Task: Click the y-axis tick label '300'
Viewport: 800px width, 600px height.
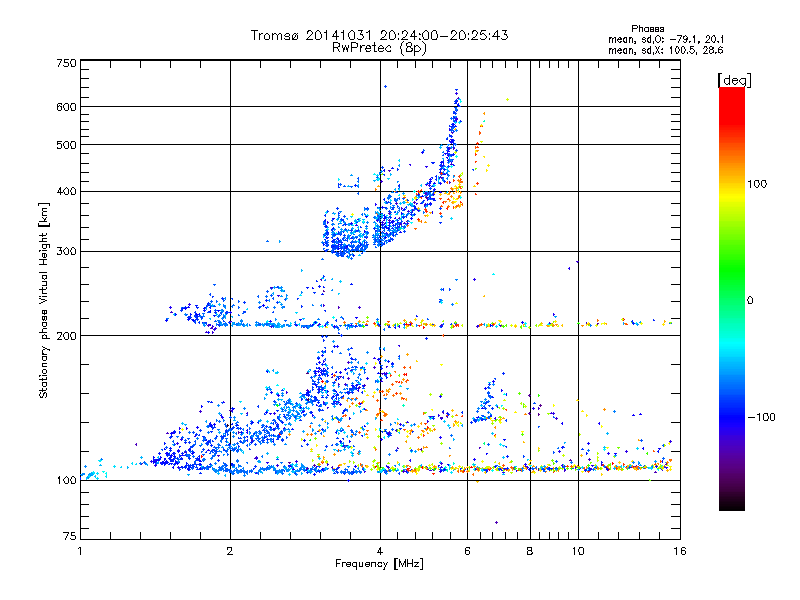Action: [66, 252]
